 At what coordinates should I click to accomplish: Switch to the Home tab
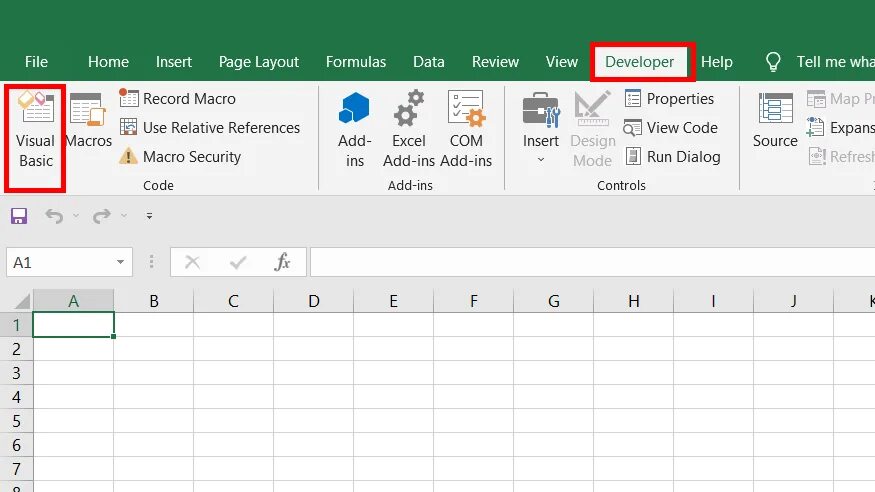click(x=108, y=62)
